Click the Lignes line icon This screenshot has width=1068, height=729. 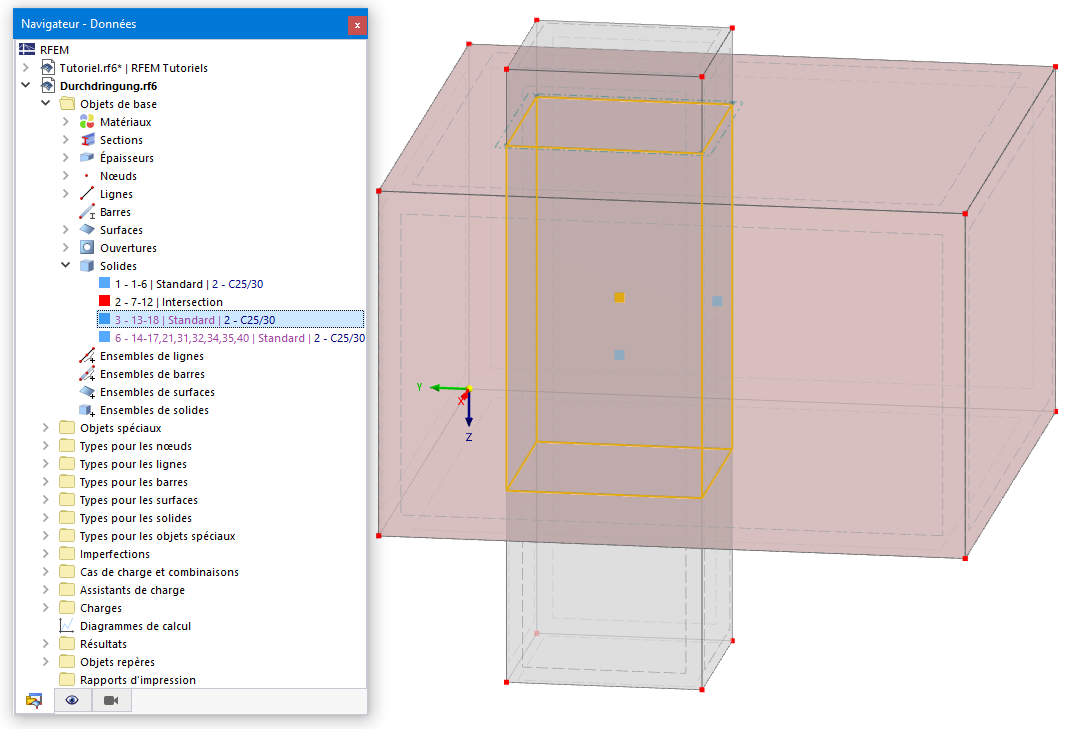tap(87, 193)
